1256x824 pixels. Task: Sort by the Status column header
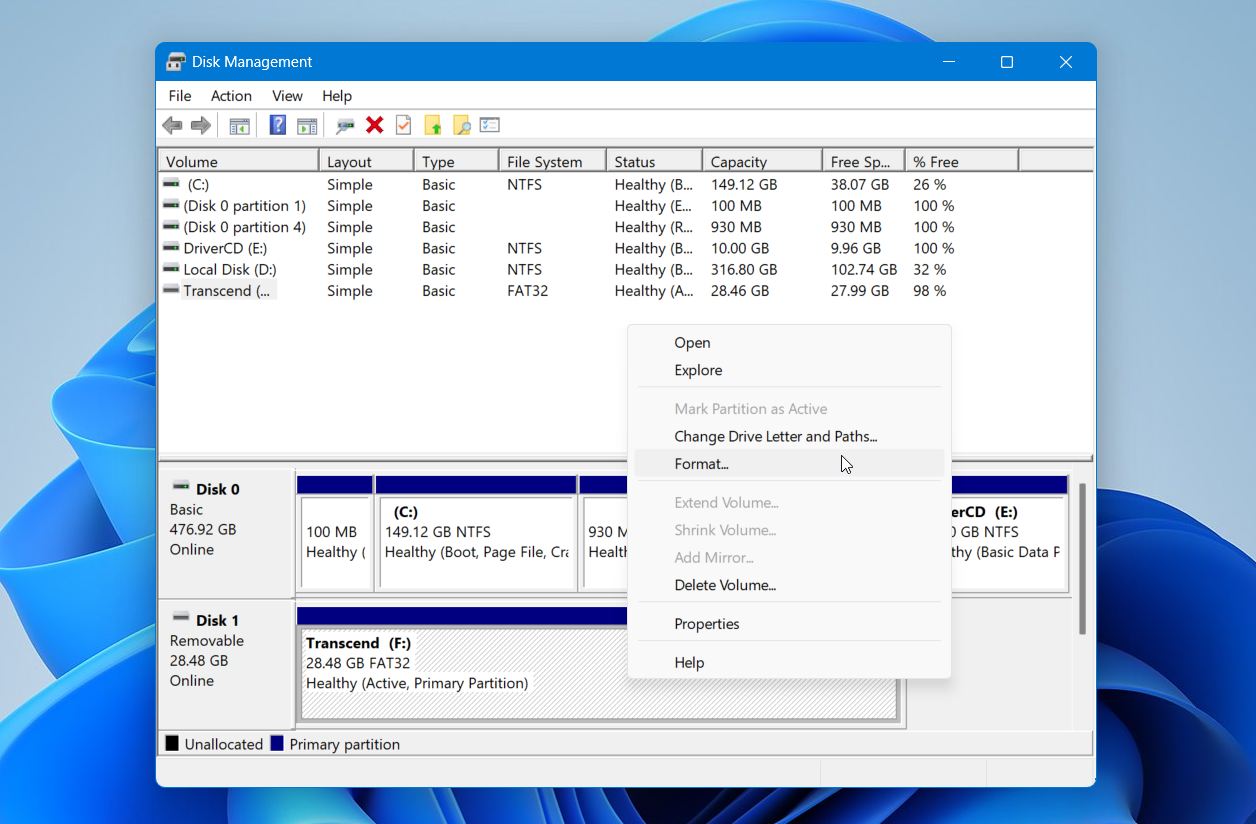coord(654,161)
